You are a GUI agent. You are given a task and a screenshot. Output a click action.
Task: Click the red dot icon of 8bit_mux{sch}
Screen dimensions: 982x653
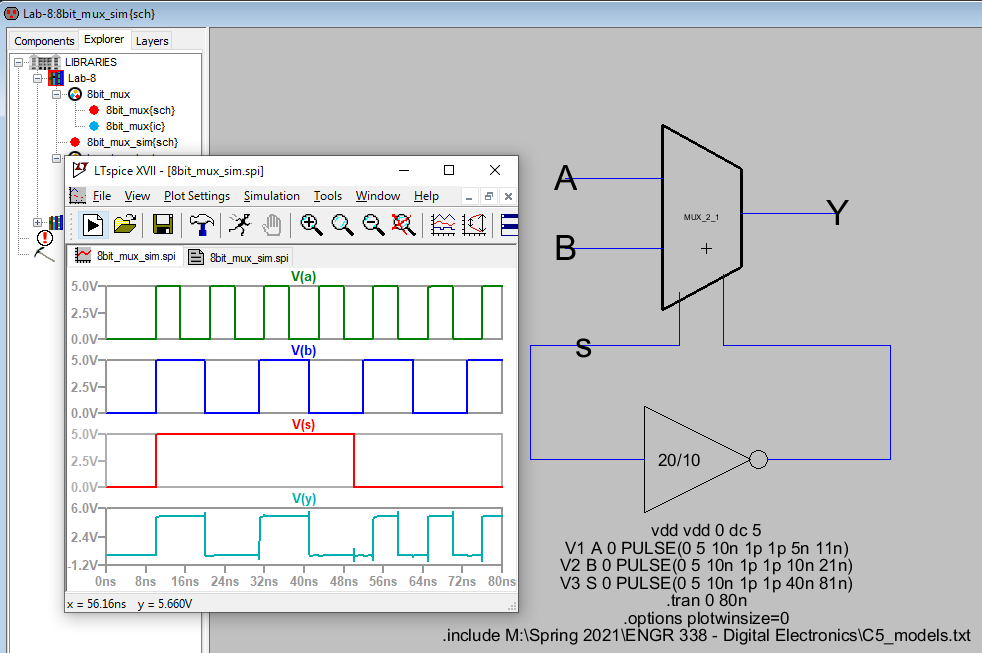coord(94,110)
